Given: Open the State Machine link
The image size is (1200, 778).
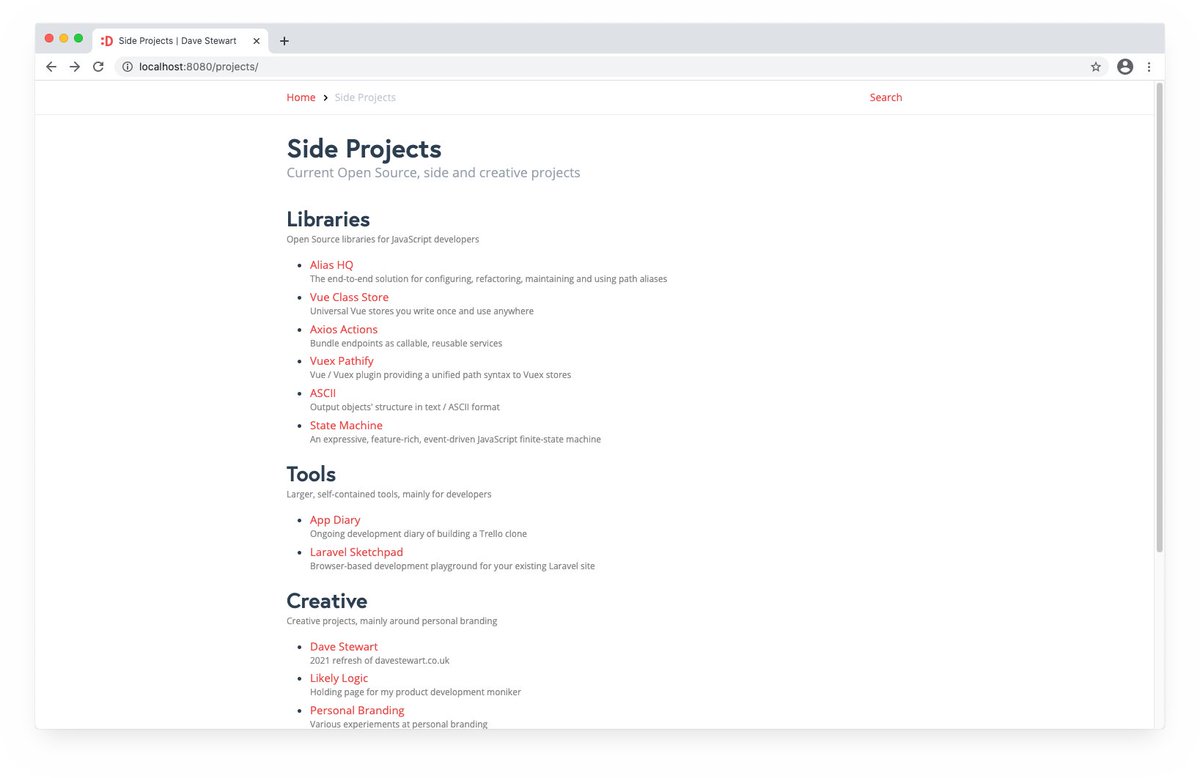Looking at the screenshot, I should (346, 425).
